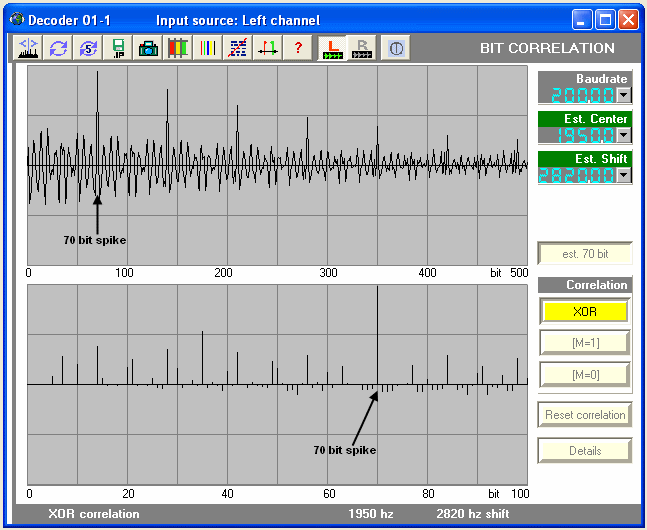Enable XOR correlation mode

coord(585,311)
